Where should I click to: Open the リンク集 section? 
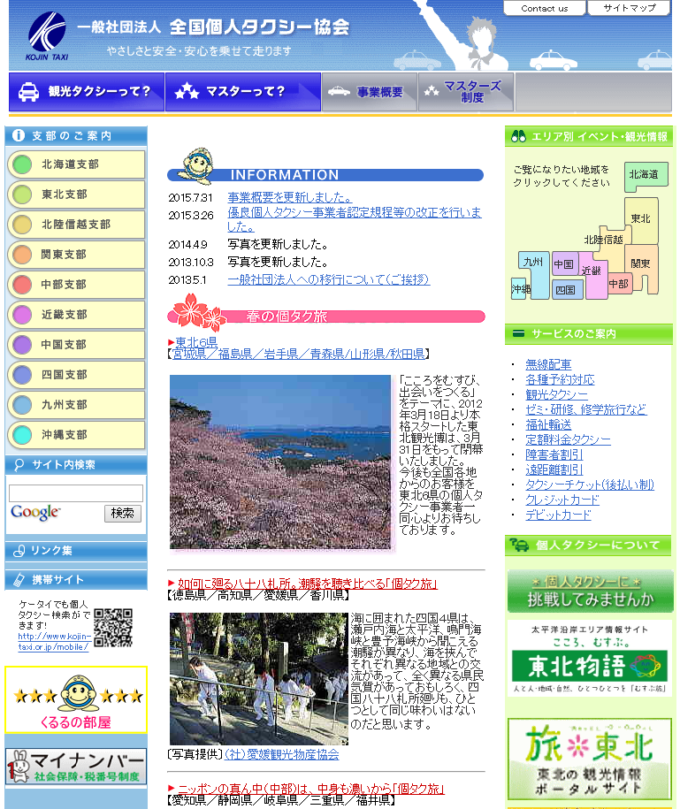click(76, 551)
